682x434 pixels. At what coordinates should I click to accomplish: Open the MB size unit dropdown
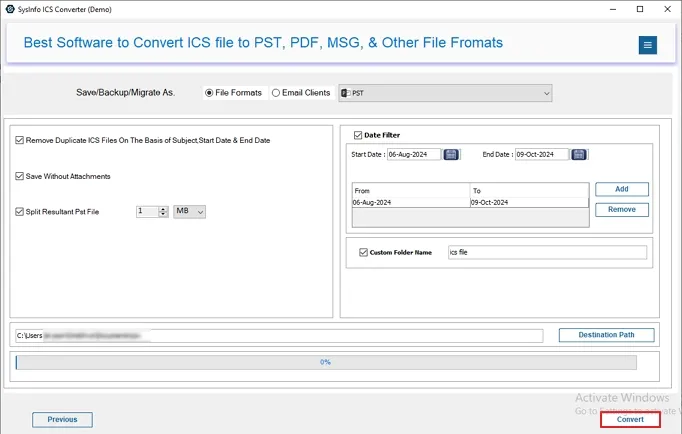[190, 212]
